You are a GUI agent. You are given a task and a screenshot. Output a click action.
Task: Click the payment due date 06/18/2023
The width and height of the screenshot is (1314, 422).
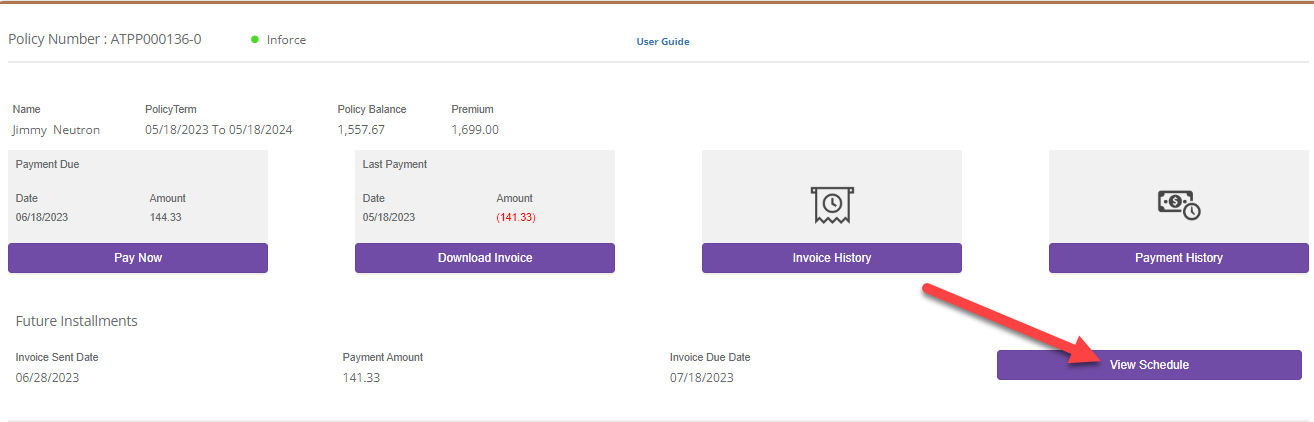click(x=42, y=217)
